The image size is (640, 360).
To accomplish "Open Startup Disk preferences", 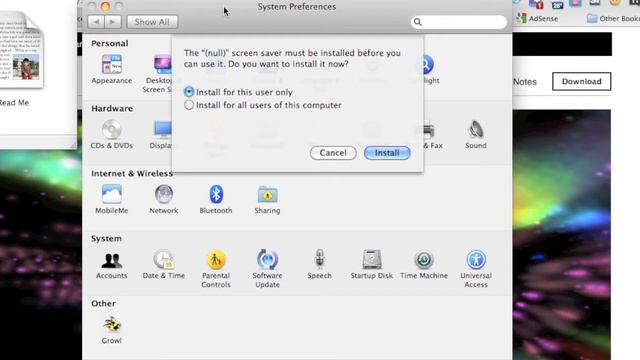I will [371, 264].
